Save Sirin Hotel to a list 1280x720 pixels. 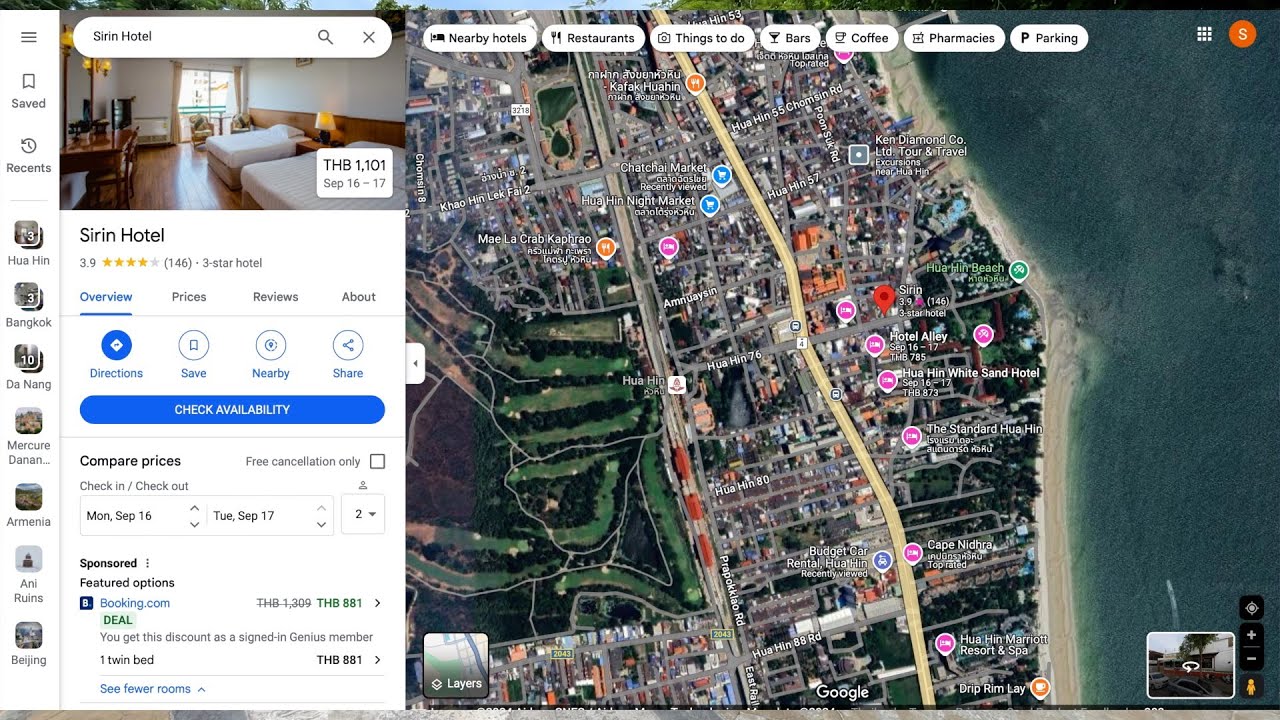[x=194, y=355]
